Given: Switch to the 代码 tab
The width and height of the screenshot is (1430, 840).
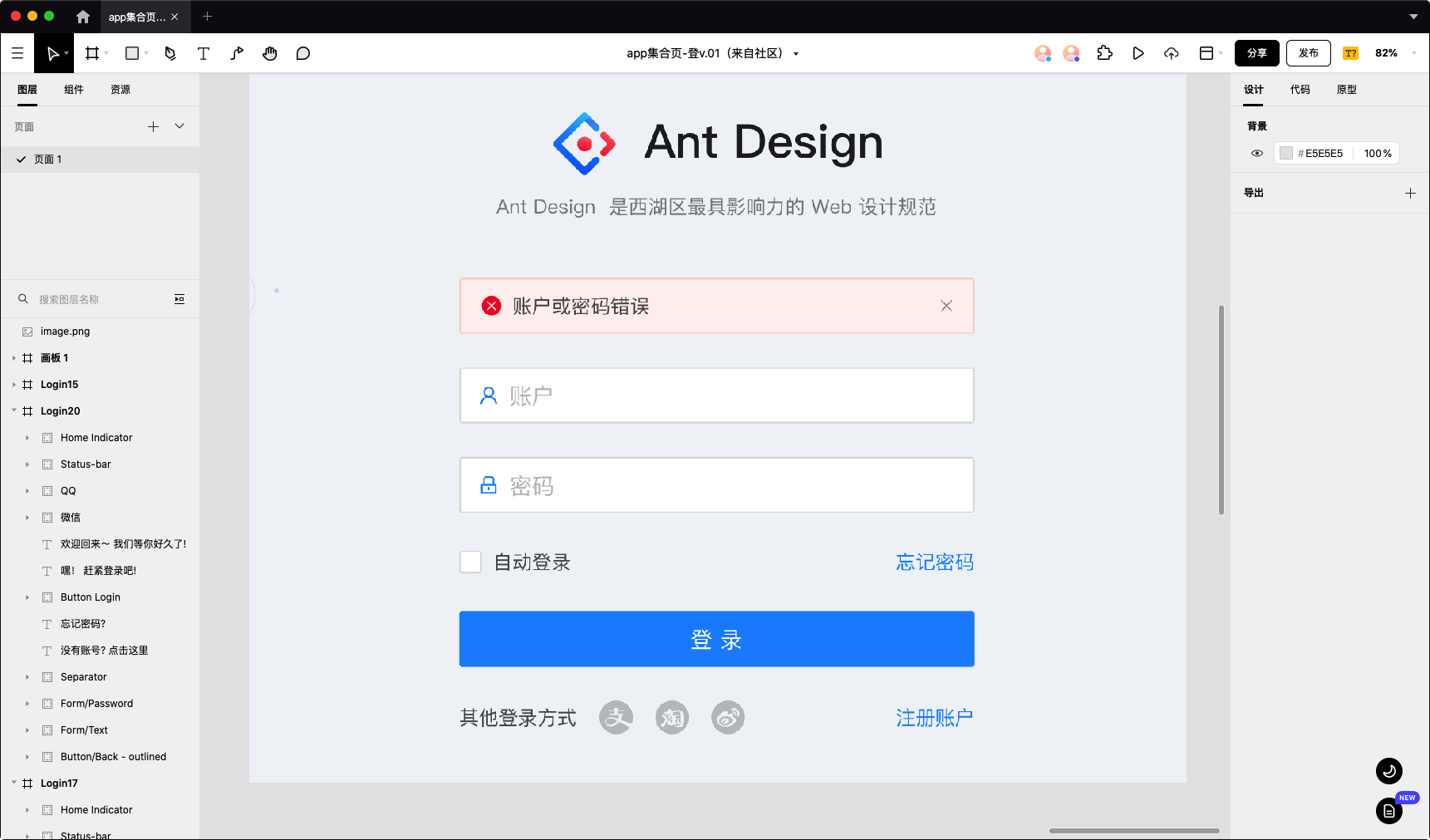Looking at the screenshot, I should pyautogui.click(x=1300, y=90).
